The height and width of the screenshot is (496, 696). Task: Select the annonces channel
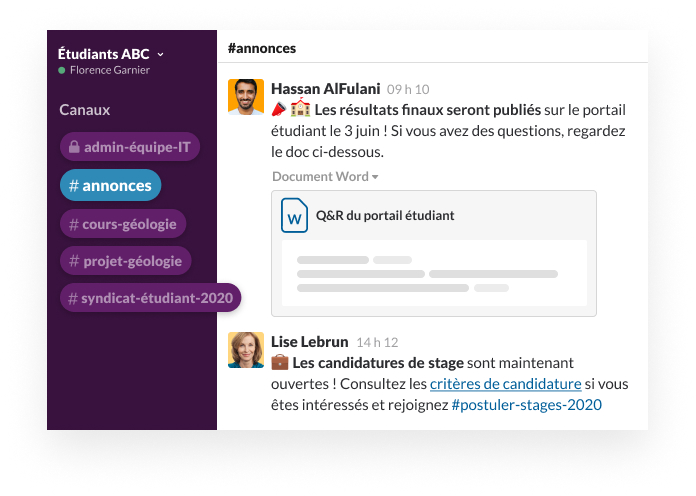(110, 185)
